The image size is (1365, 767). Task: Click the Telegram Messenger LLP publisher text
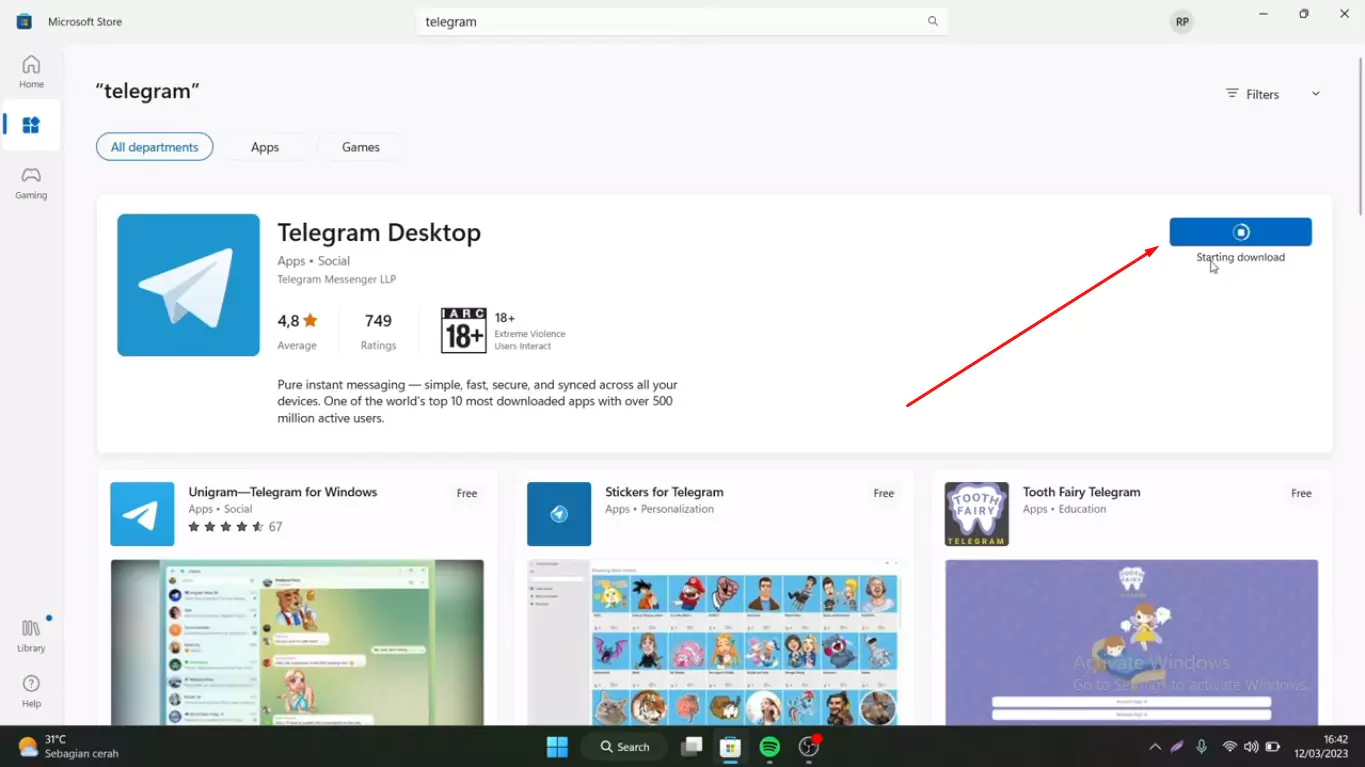pos(336,279)
